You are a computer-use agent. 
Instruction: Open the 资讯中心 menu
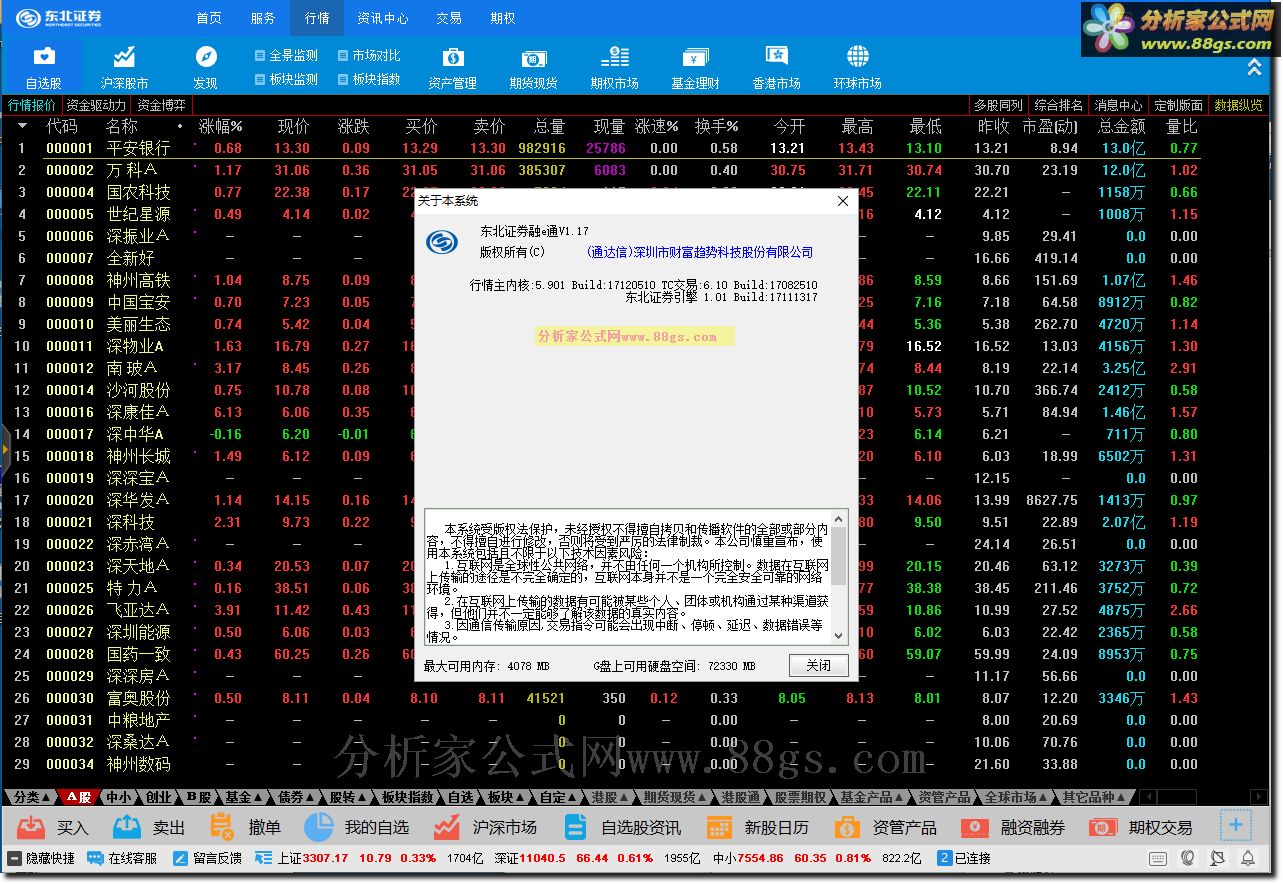pos(383,19)
